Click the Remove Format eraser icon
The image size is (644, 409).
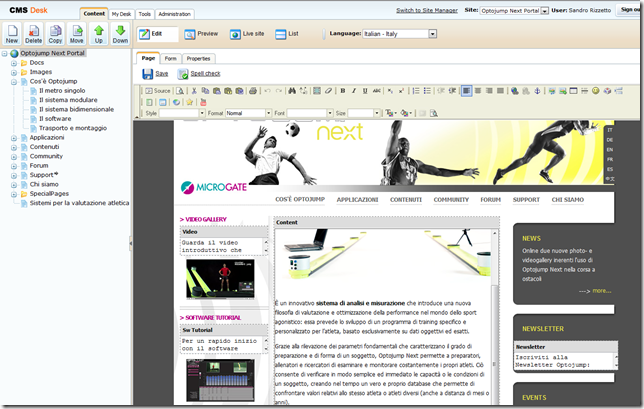[x=328, y=91]
